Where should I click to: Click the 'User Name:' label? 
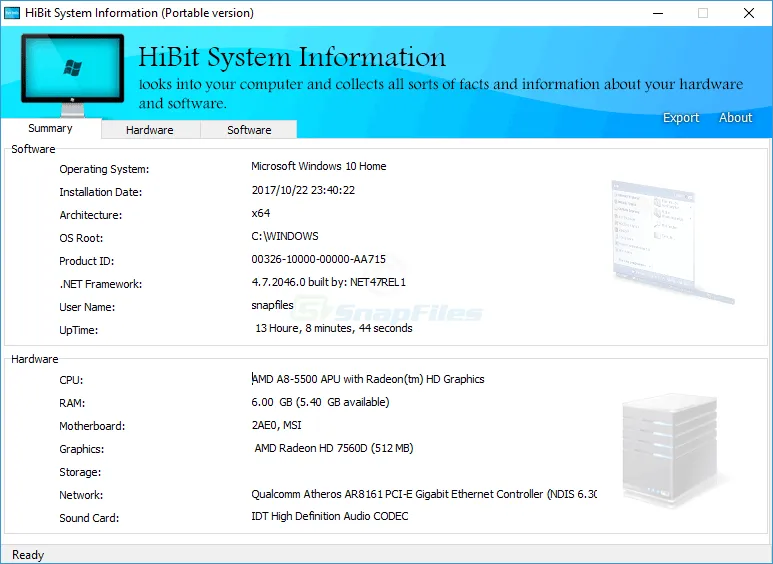coord(87,307)
